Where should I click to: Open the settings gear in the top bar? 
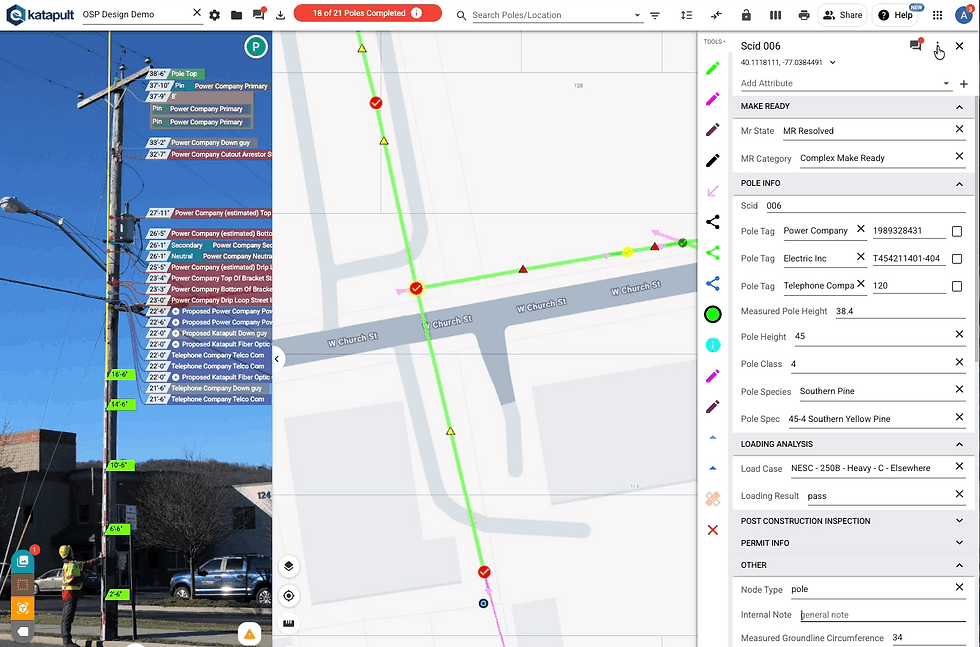click(x=214, y=15)
